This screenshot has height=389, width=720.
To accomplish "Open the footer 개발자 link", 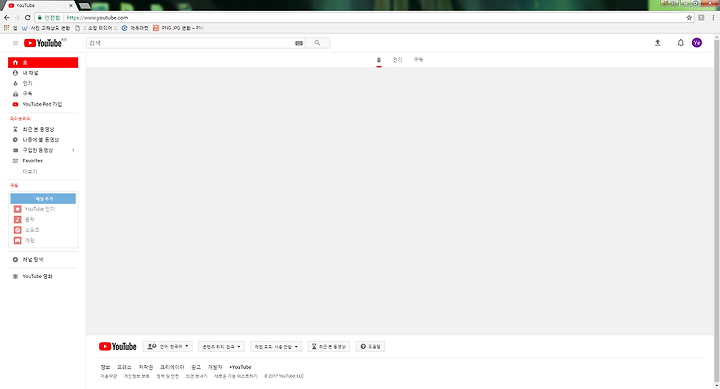I will (x=215, y=367).
